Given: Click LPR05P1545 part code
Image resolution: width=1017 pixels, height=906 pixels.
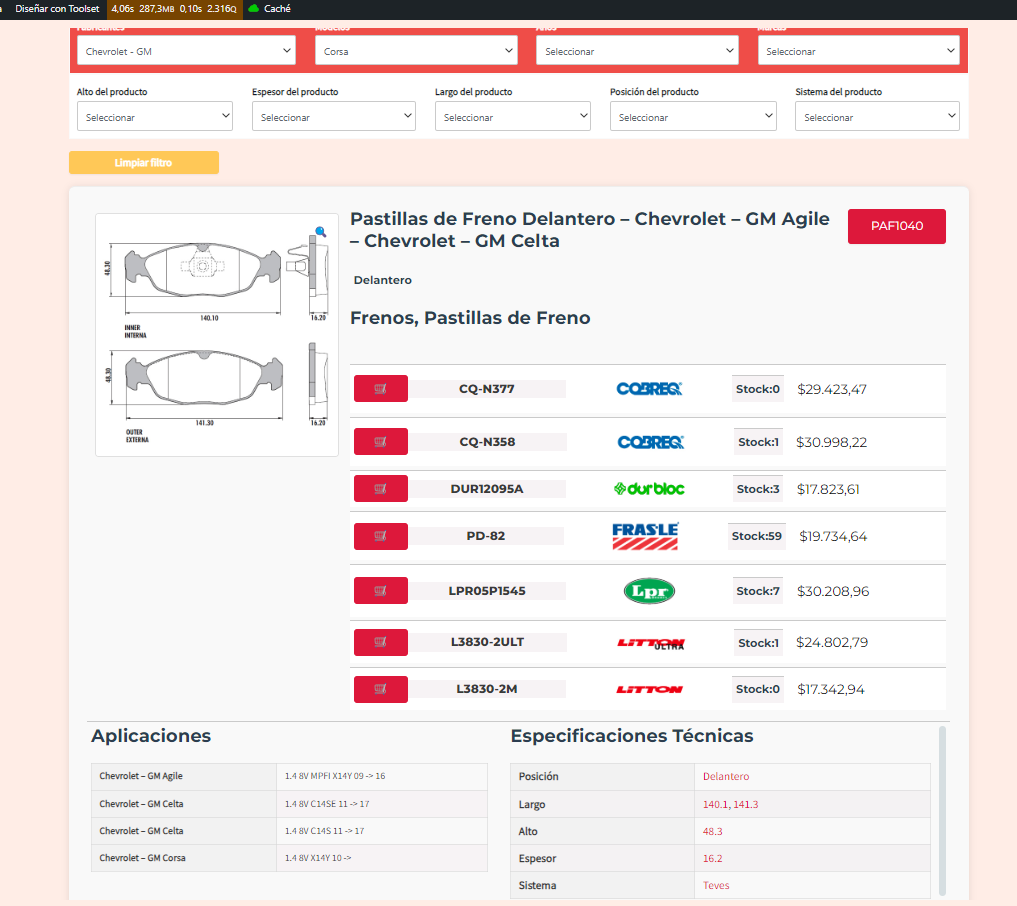Looking at the screenshot, I should 486,591.
